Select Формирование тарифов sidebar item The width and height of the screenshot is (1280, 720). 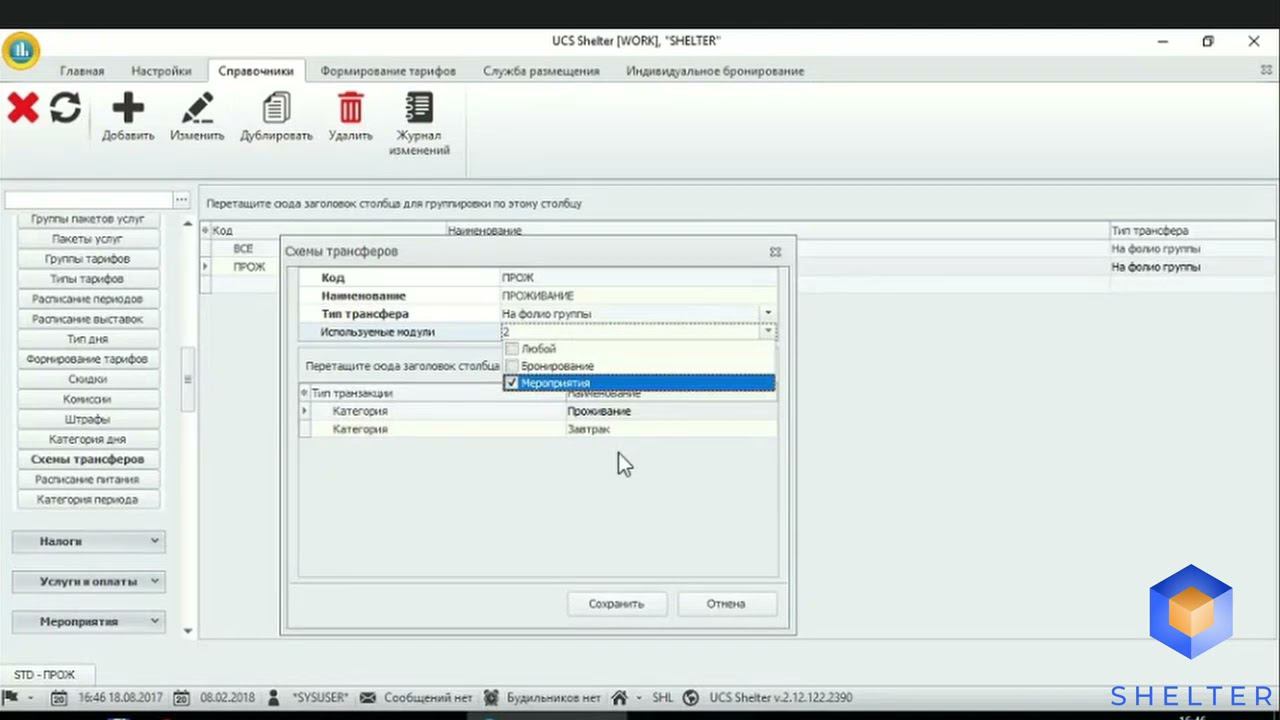coord(88,359)
